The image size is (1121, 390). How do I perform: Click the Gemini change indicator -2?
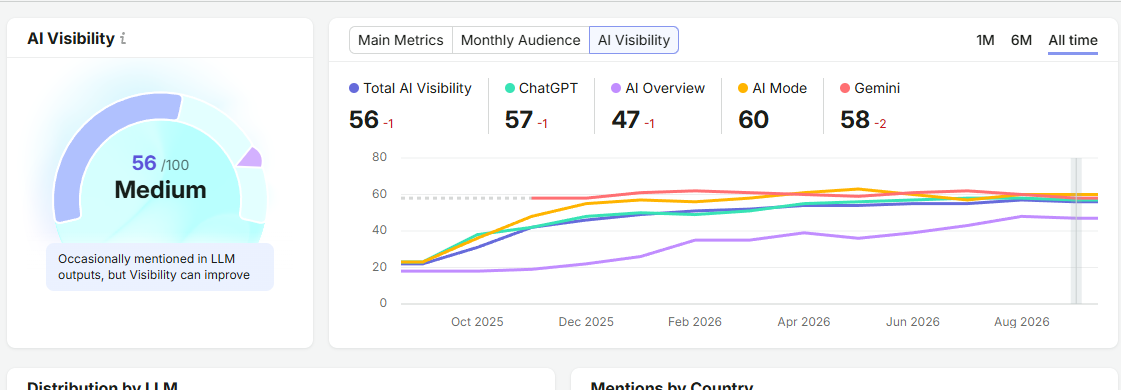point(880,124)
